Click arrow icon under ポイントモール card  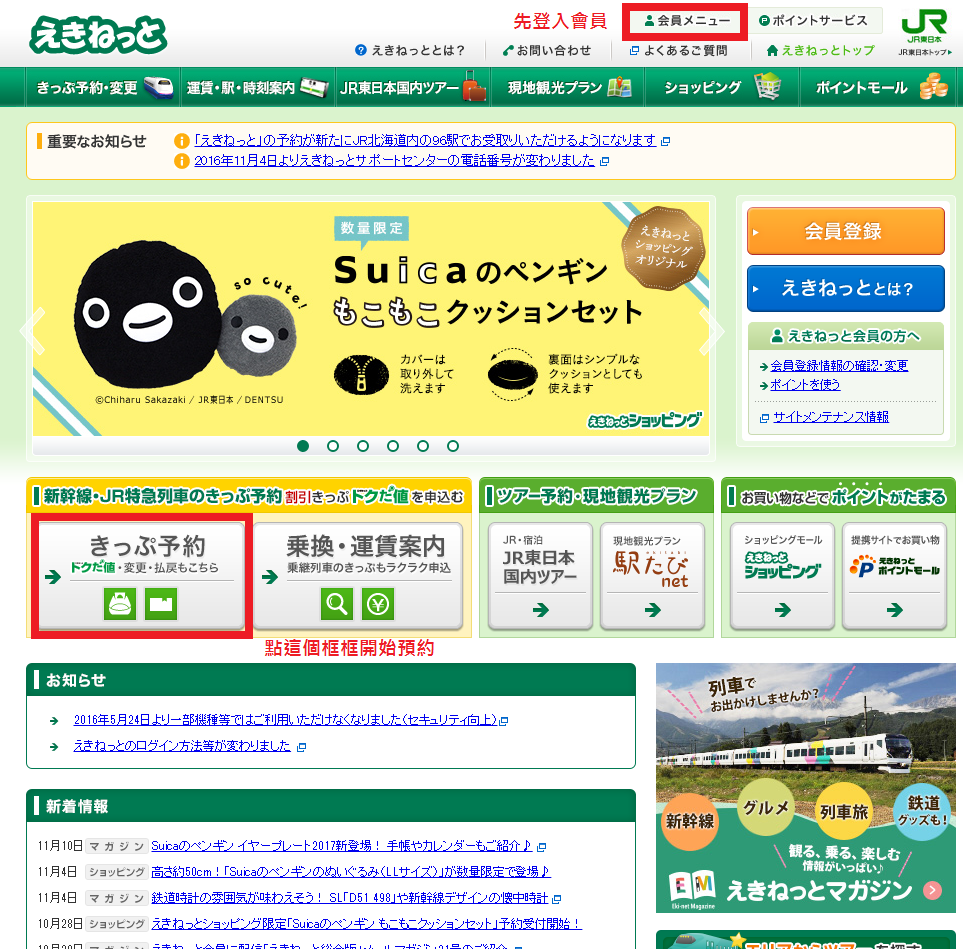895,610
